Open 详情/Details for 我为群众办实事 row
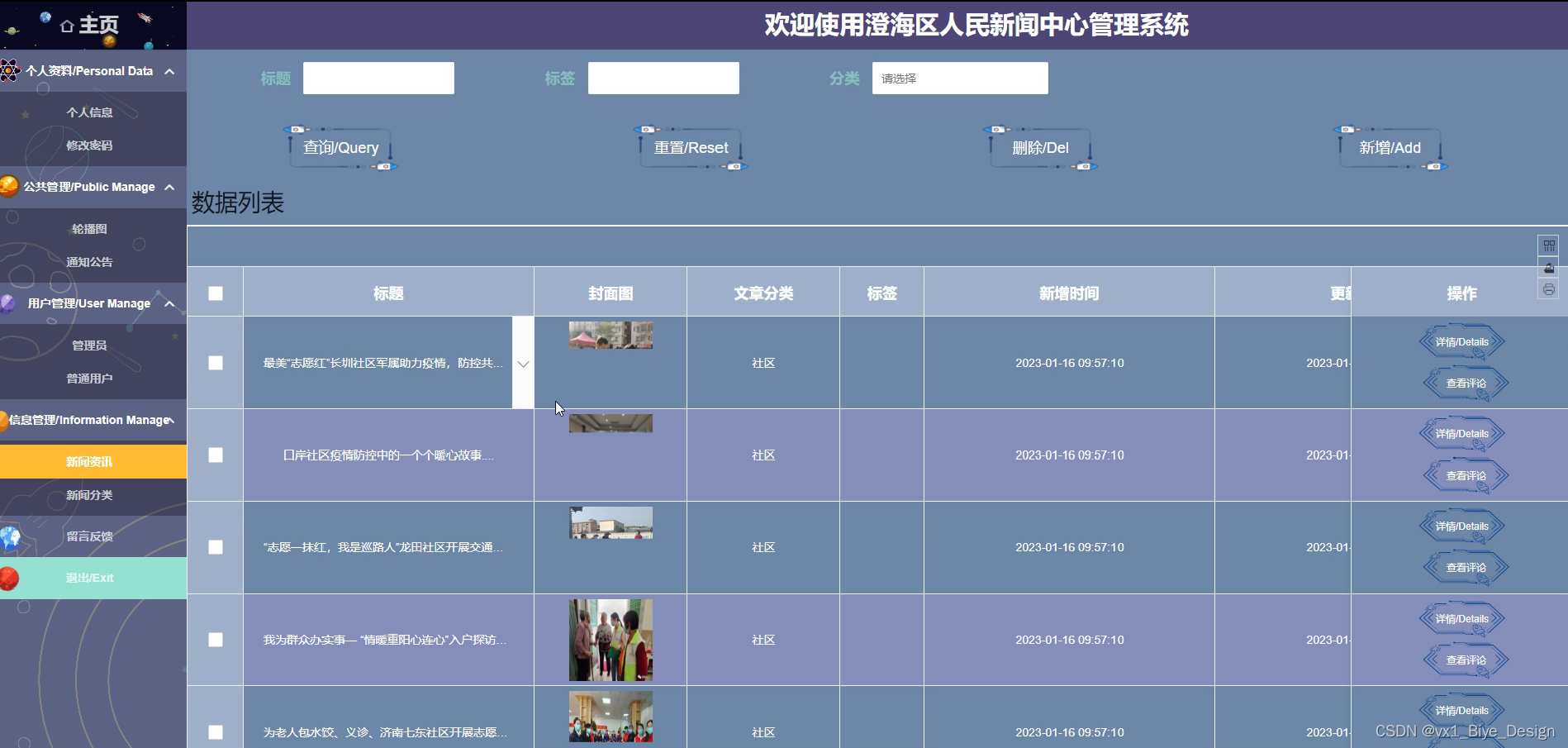Viewport: 1568px width, 748px height. click(x=1461, y=619)
